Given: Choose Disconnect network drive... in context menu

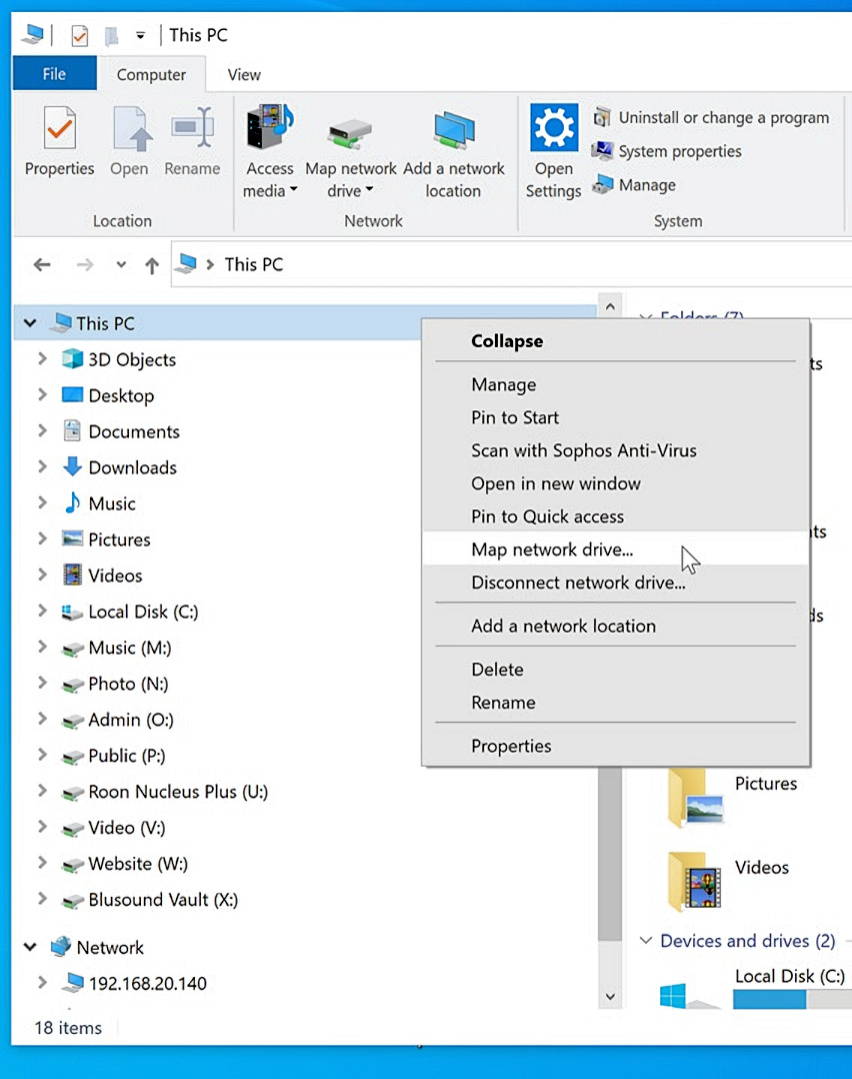Looking at the screenshot, I should pyautogui.click(x=615, y=582).
